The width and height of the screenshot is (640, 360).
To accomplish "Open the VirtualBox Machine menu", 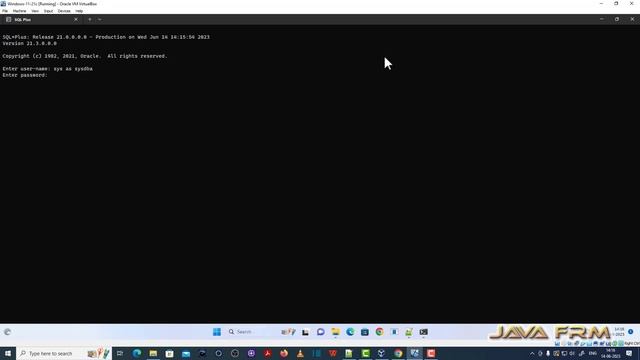I will click(19, 11).
